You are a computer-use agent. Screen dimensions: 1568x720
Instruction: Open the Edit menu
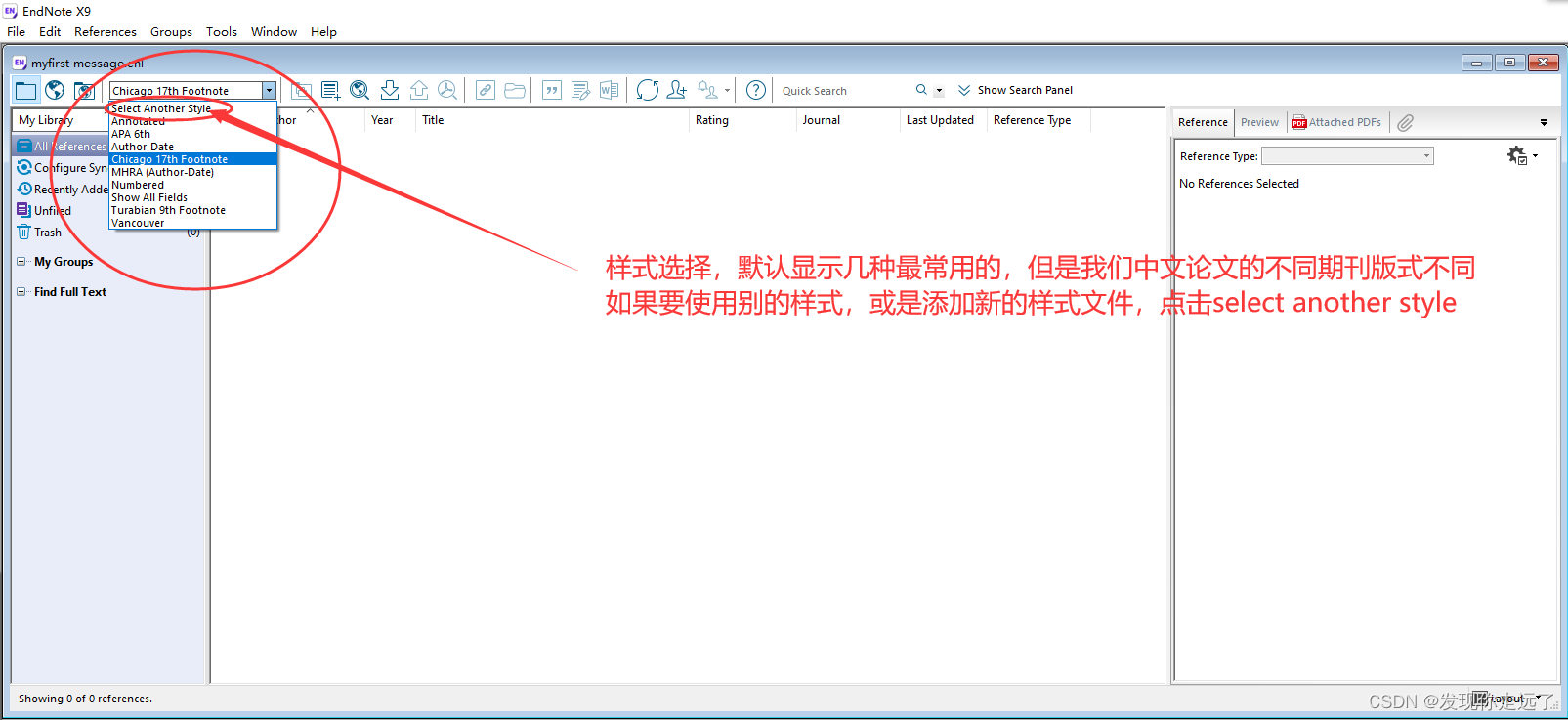[50, 32]
